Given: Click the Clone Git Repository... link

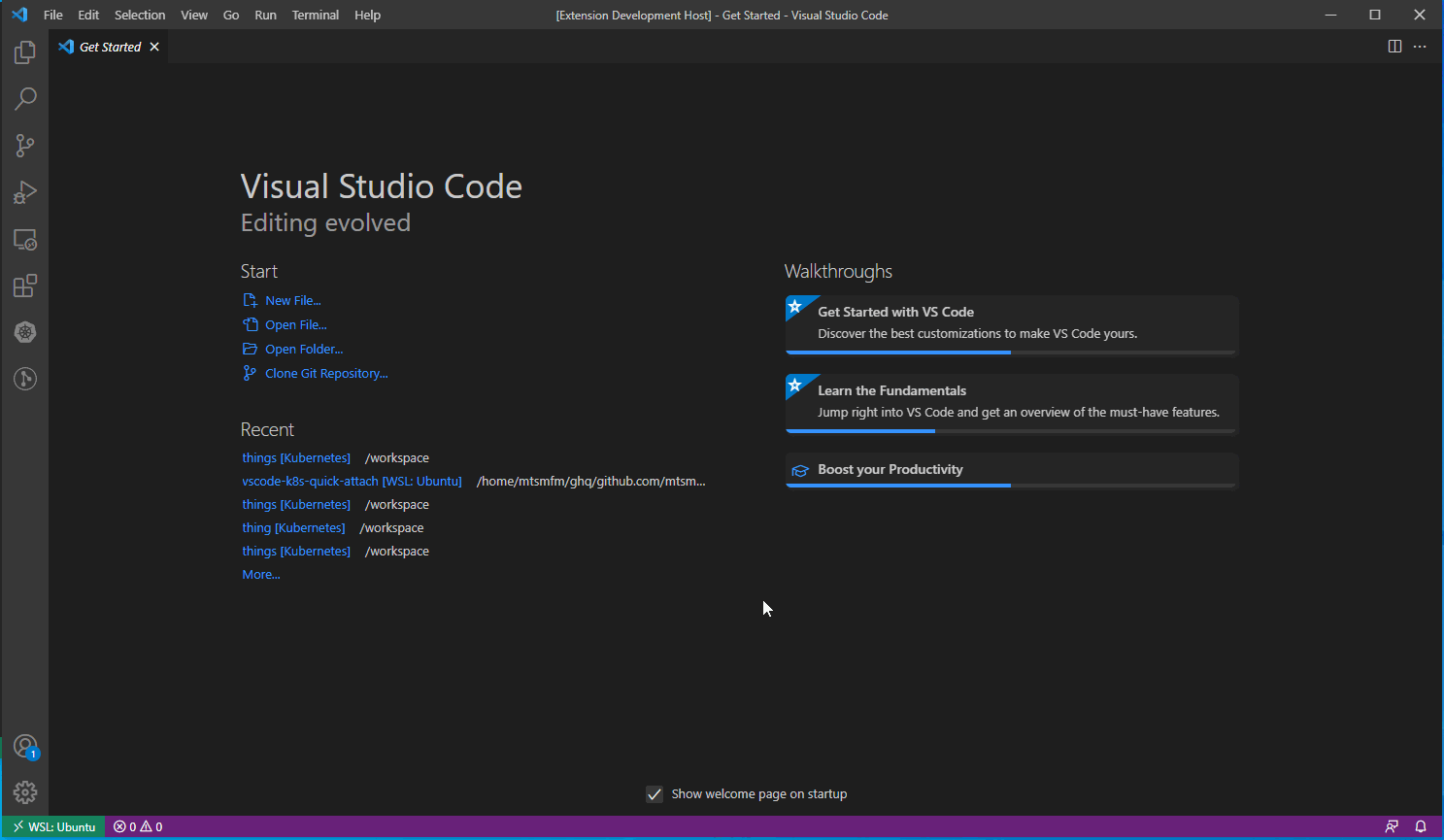Looking at the screenshot, I should click(x=326, y=374).
